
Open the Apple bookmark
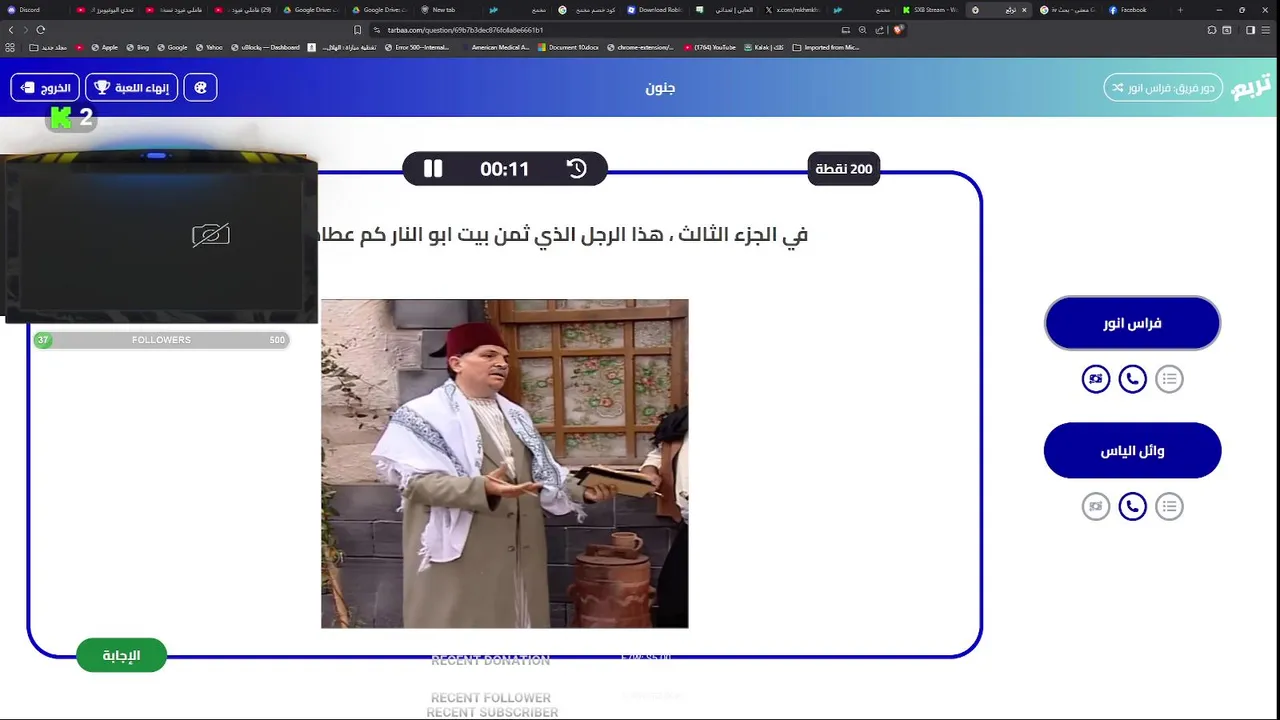(x=104, y=47)
